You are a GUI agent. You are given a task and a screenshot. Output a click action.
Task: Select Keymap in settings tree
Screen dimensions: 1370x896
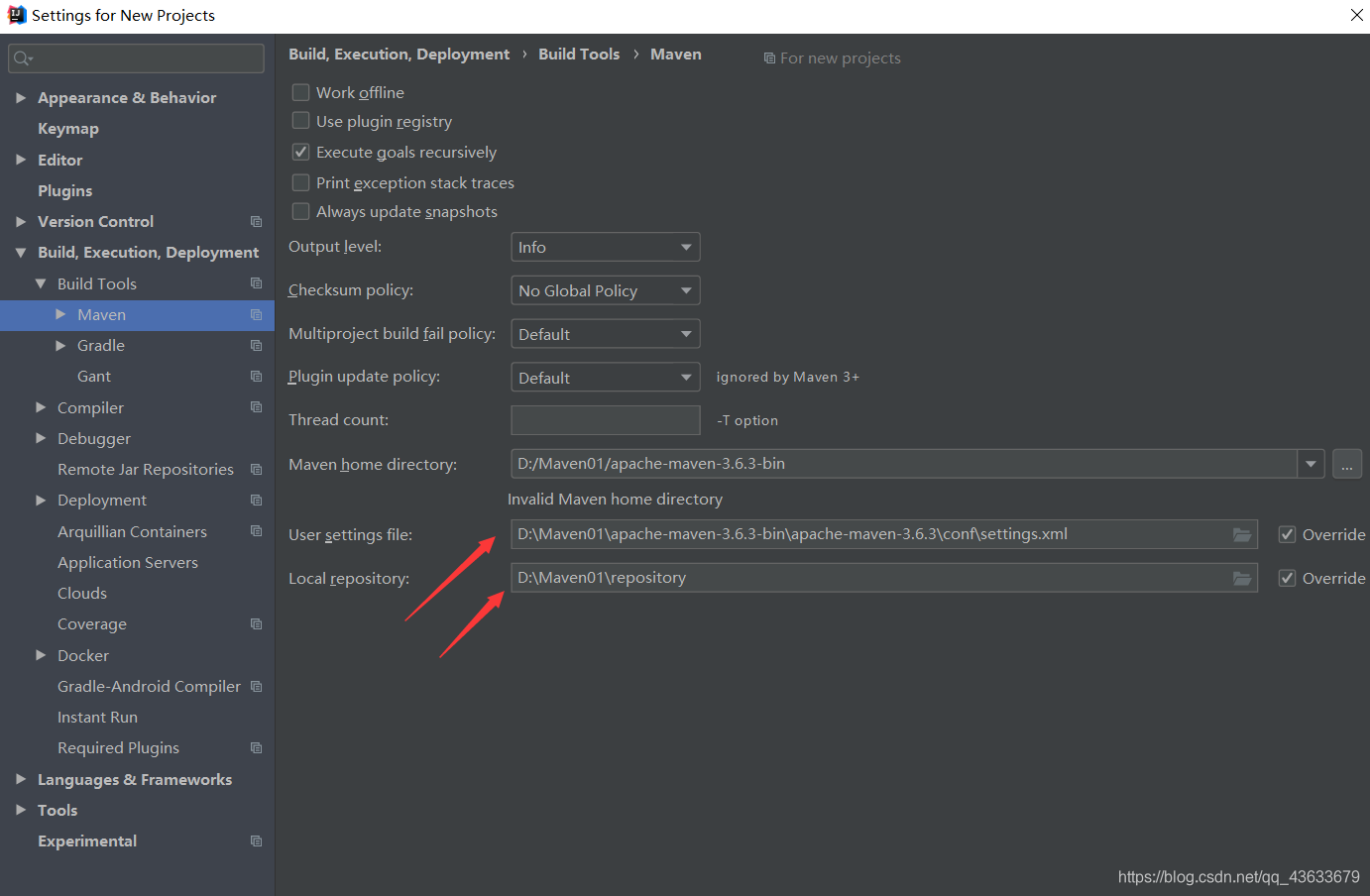pyautogui.click(x=68, y=129)
